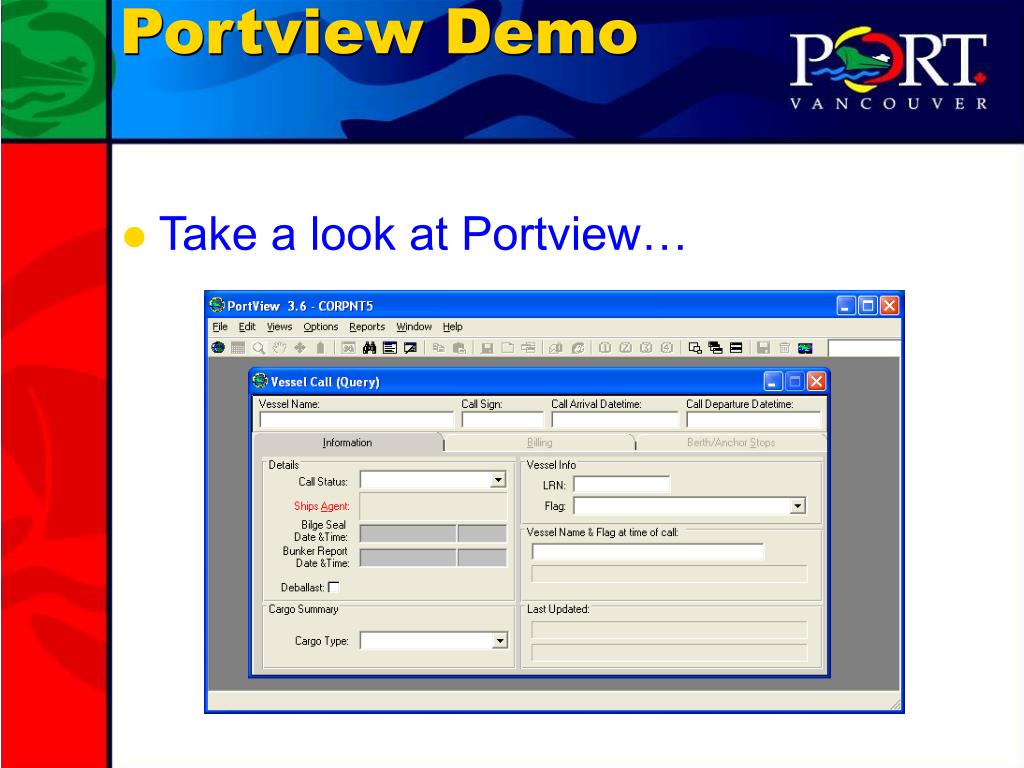Screen dimensions: 1024x768
Task: Open the Help menu
Action: click(453, 327)
